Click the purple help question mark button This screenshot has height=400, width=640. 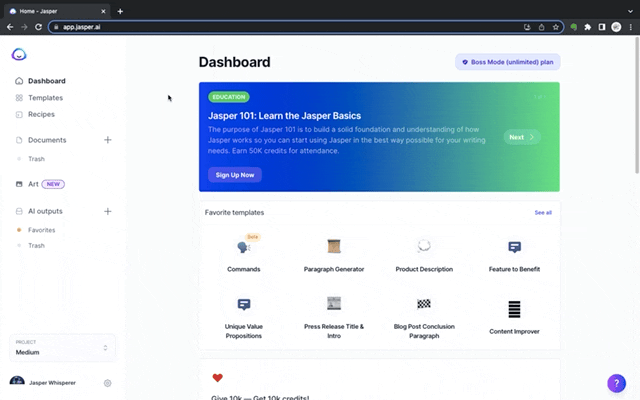[616, 383]
